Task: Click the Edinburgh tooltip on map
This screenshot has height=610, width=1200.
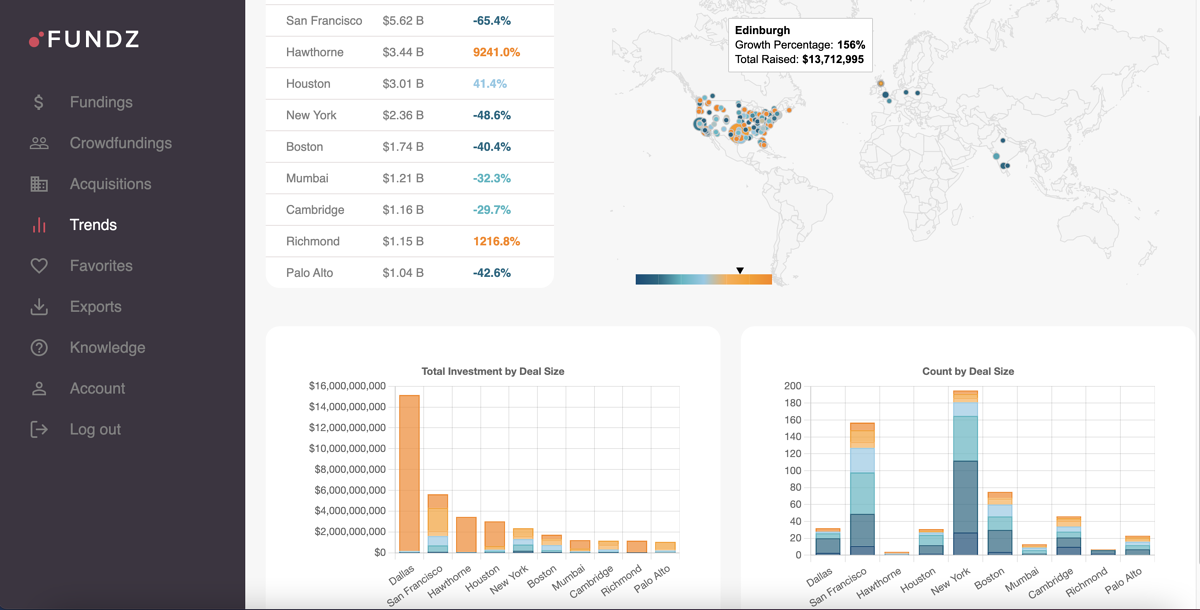Action: [x=800, y=45]
